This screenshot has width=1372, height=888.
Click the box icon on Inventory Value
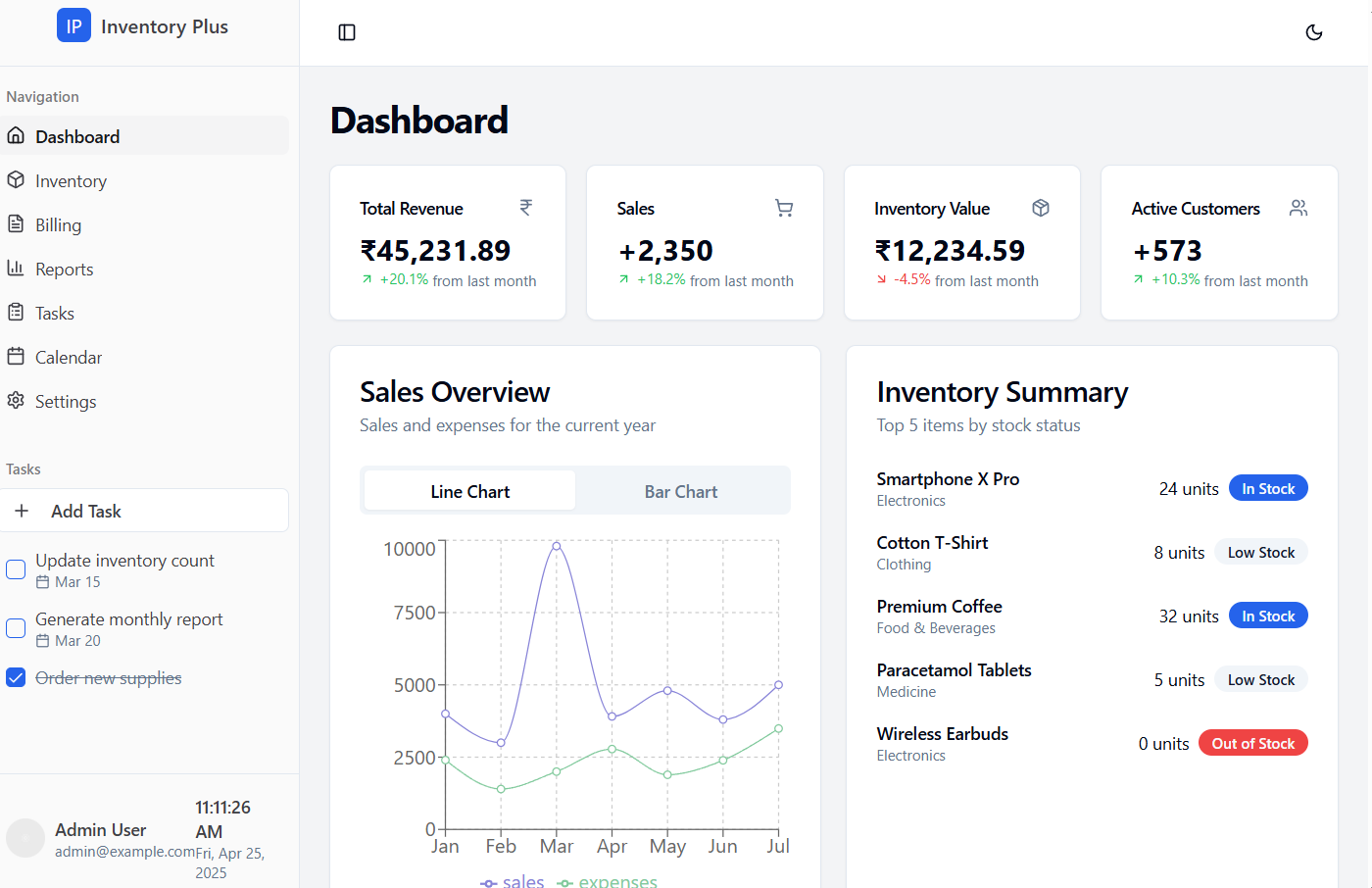pos(1041,208)
